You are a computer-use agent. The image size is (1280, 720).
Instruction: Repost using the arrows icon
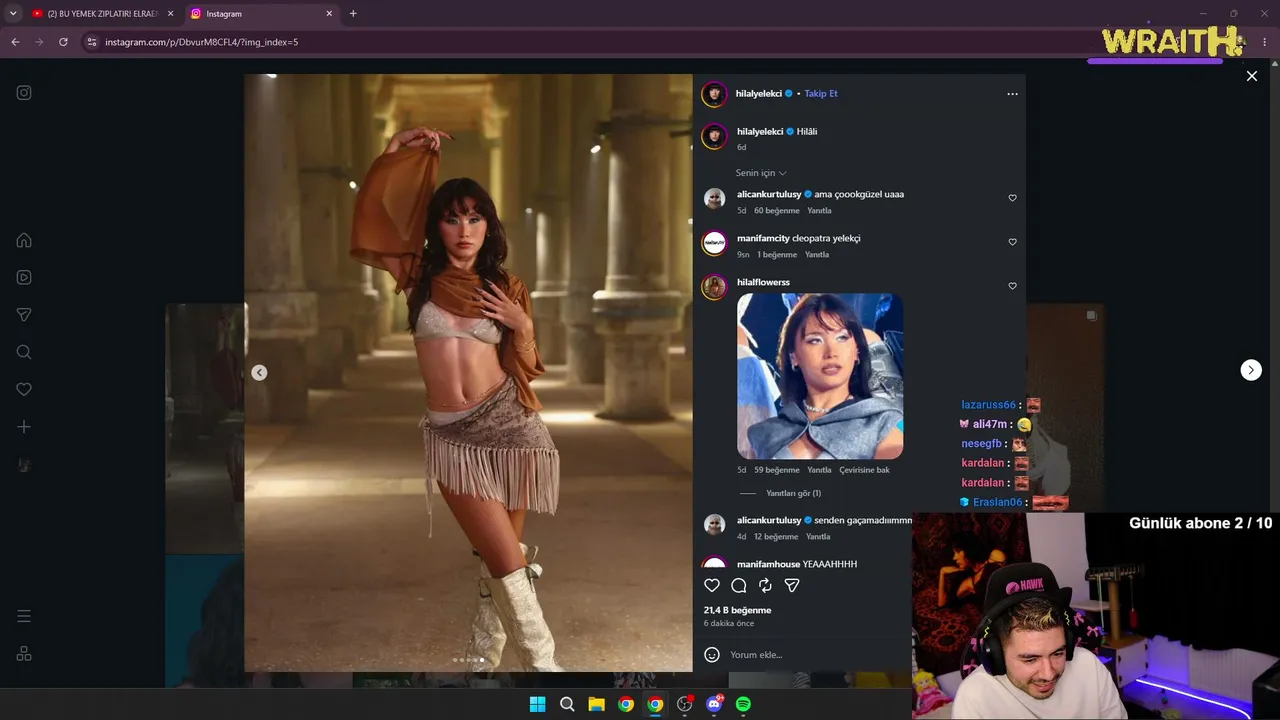[x=765, y=585]
